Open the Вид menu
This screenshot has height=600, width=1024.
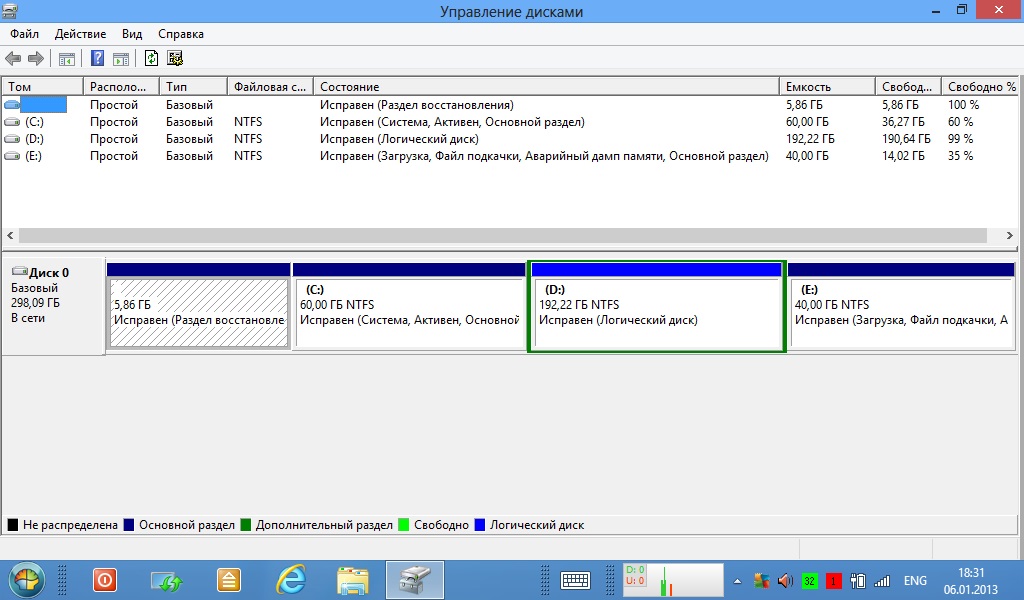pos(132,34)
